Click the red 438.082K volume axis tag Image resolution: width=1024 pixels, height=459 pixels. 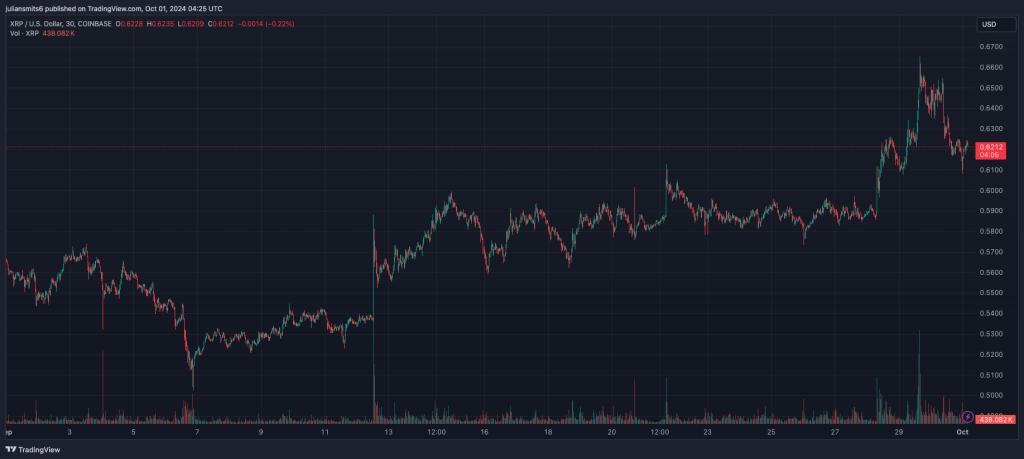pyautogui.click(x=995, y=420)
